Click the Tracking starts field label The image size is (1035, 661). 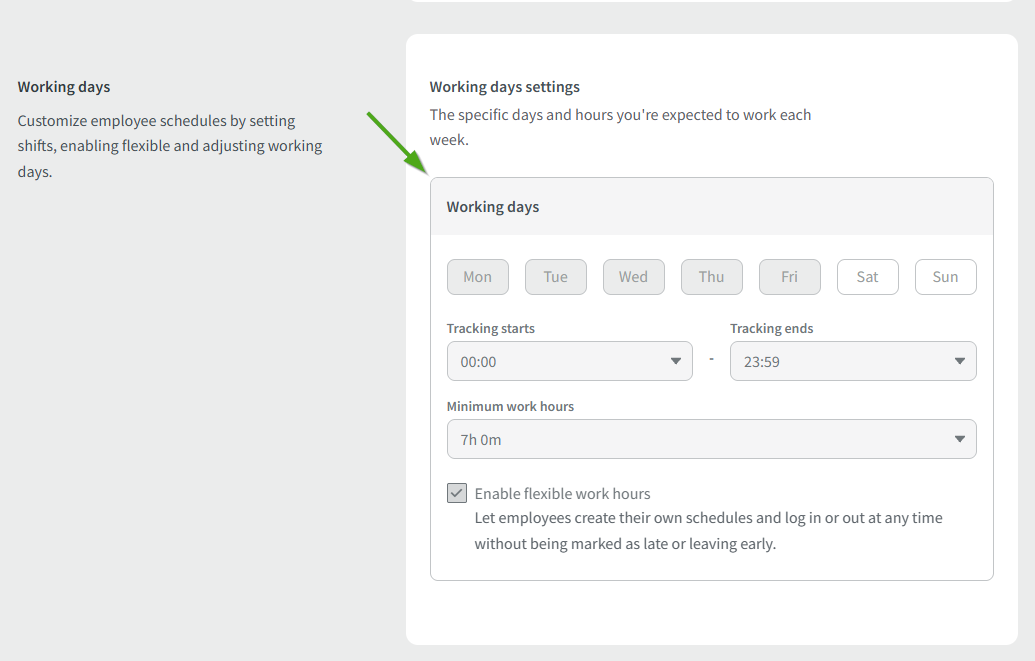point(490,329)
